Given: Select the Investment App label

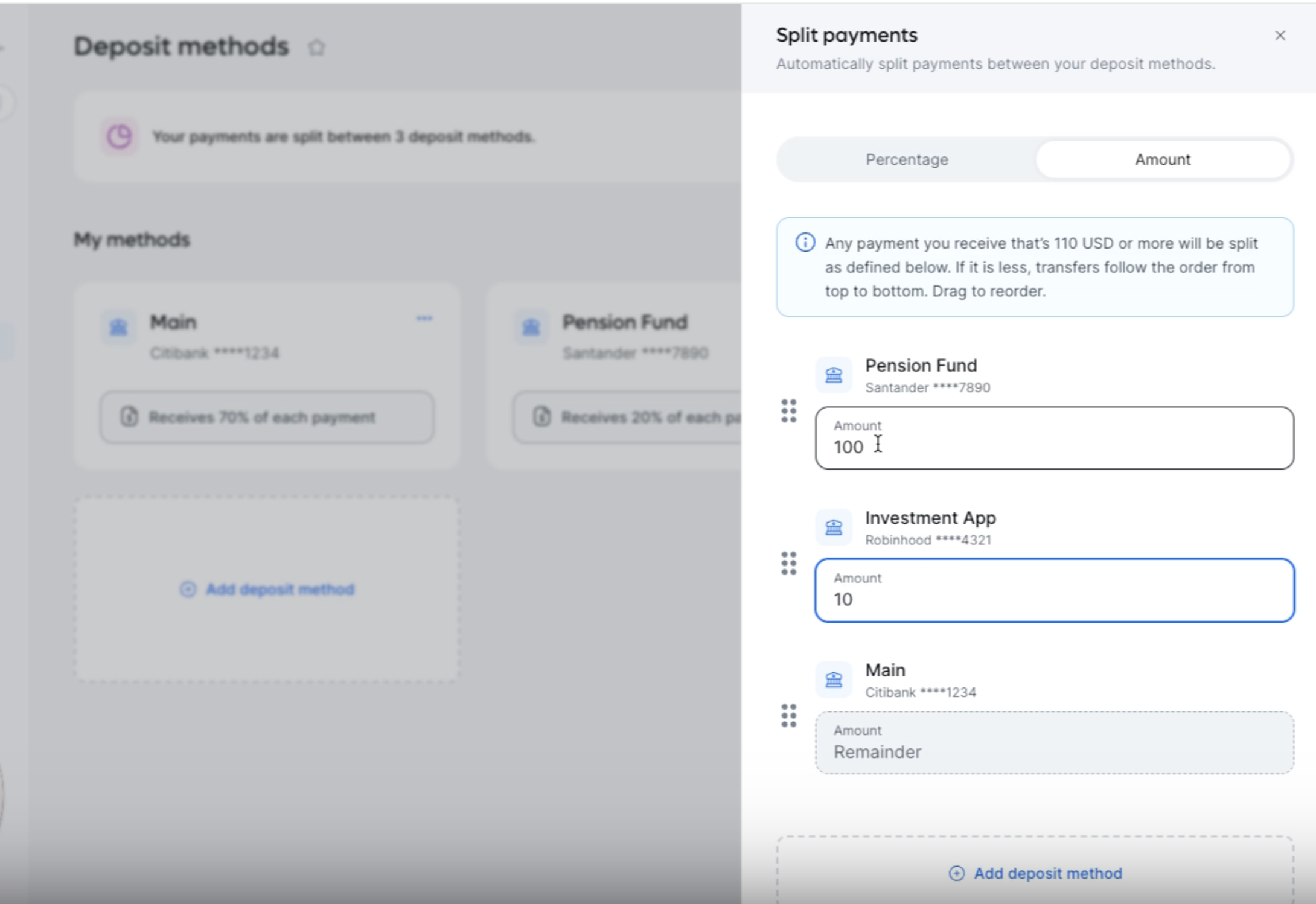Looking at the screenshot, I should point(930,517).
